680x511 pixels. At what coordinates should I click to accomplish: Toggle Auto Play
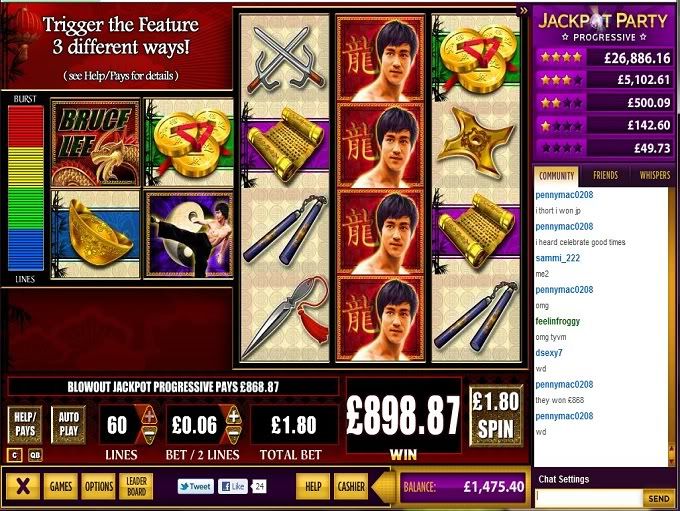(69, 424)
